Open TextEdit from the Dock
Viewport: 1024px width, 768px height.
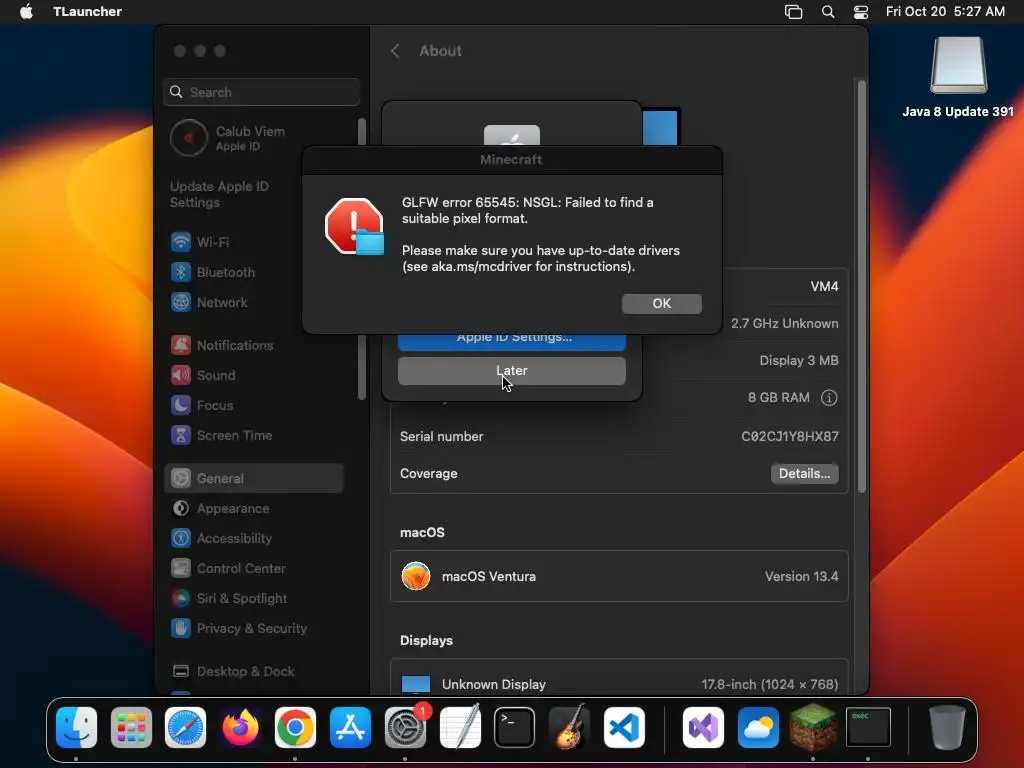click(460, 727)
